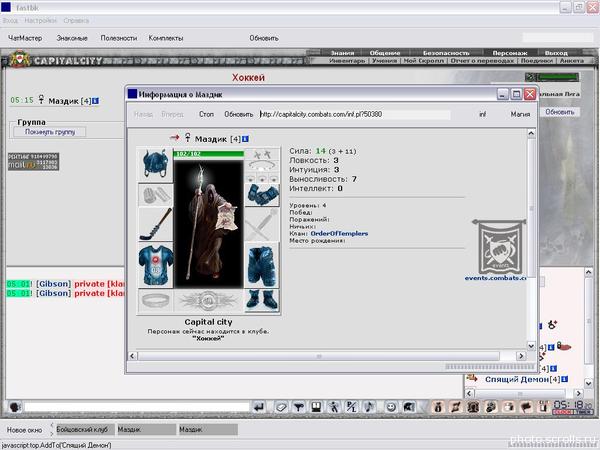Click the green 102/102 health bar
This screenshot has width=600, height=450.
coord(209,154)
